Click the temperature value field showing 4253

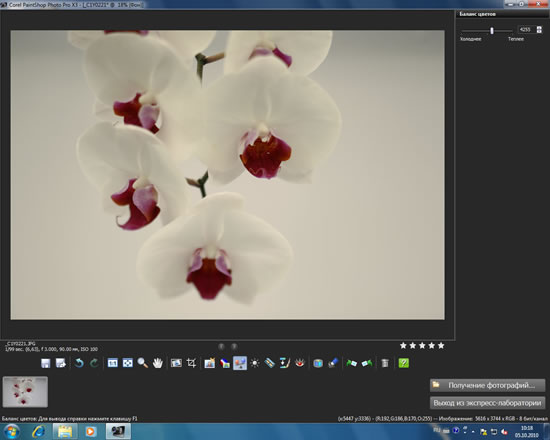pyautogui.click(x=526, y=29)
